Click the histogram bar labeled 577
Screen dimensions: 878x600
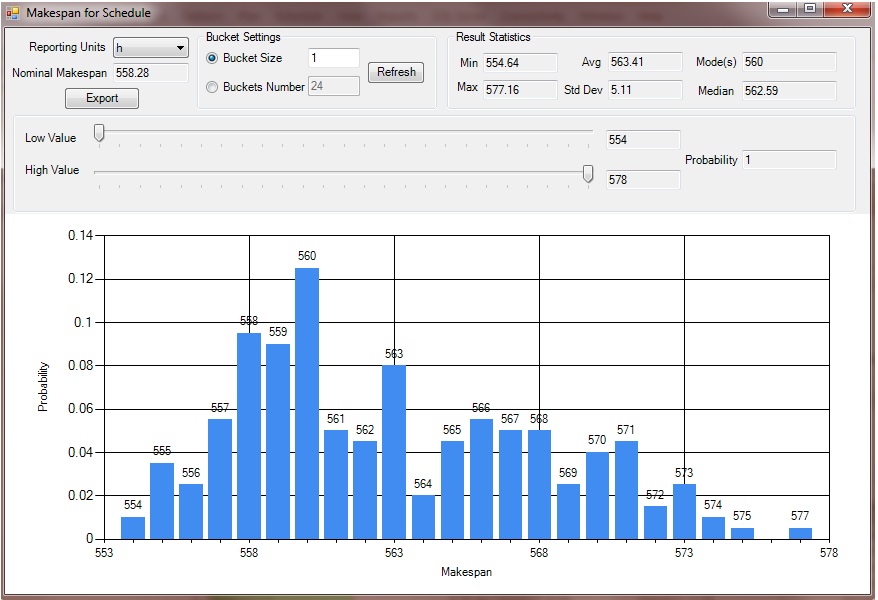(x=800, y=533)
